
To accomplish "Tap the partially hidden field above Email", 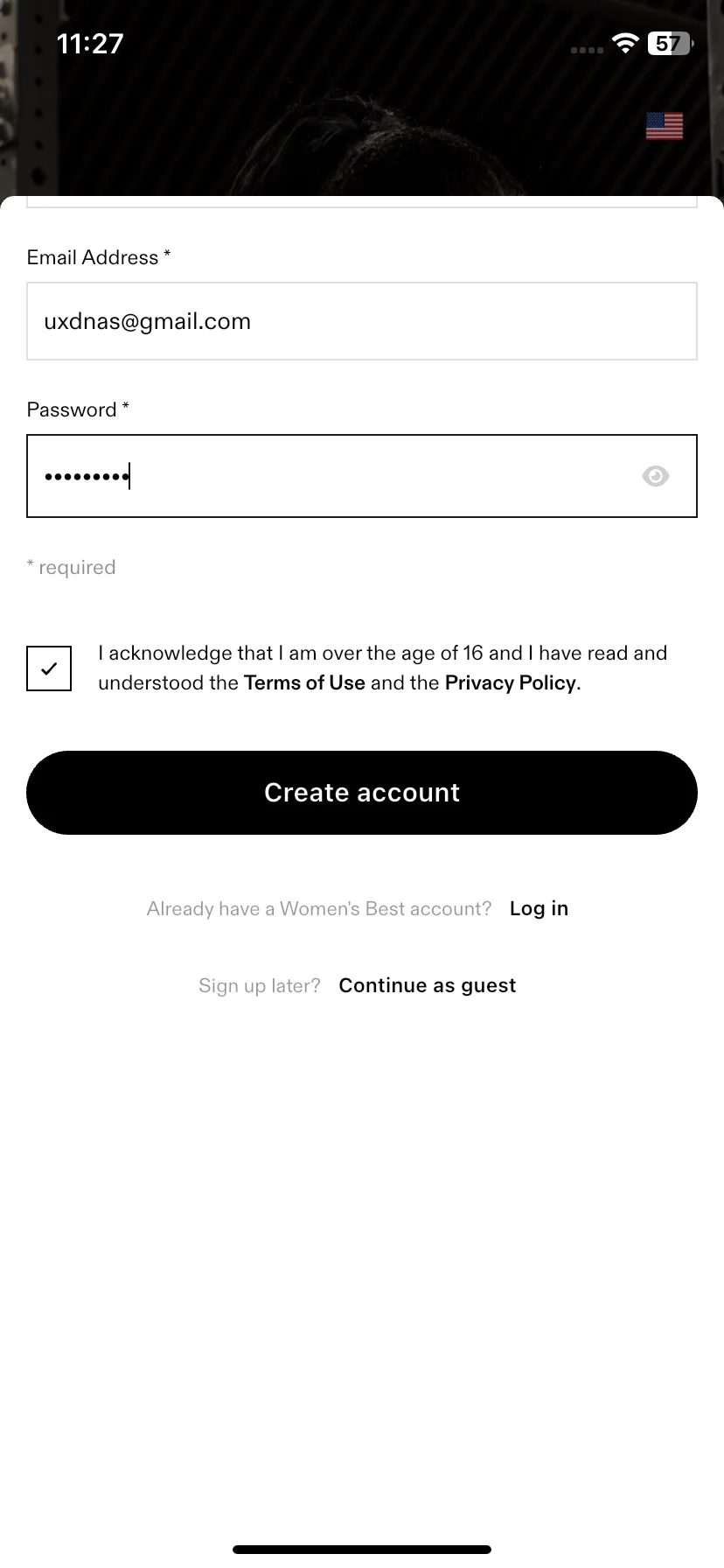I will click(x=362, y=203).
